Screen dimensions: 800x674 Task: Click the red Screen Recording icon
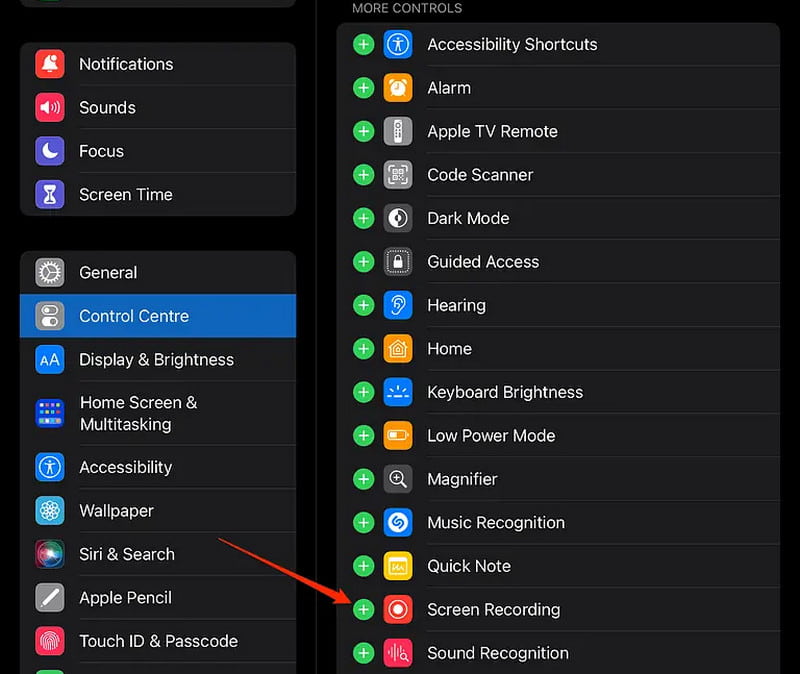pos(398,609)
